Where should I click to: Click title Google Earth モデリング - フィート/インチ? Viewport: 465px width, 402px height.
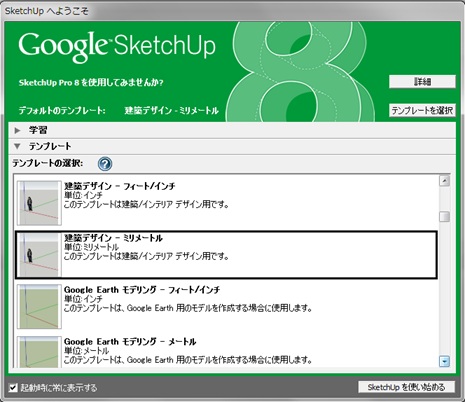(142, 290)
